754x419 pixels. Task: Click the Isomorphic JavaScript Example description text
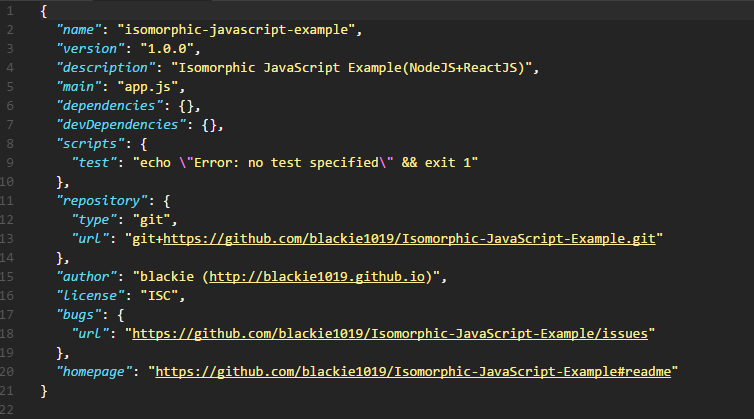click(355, 68)
